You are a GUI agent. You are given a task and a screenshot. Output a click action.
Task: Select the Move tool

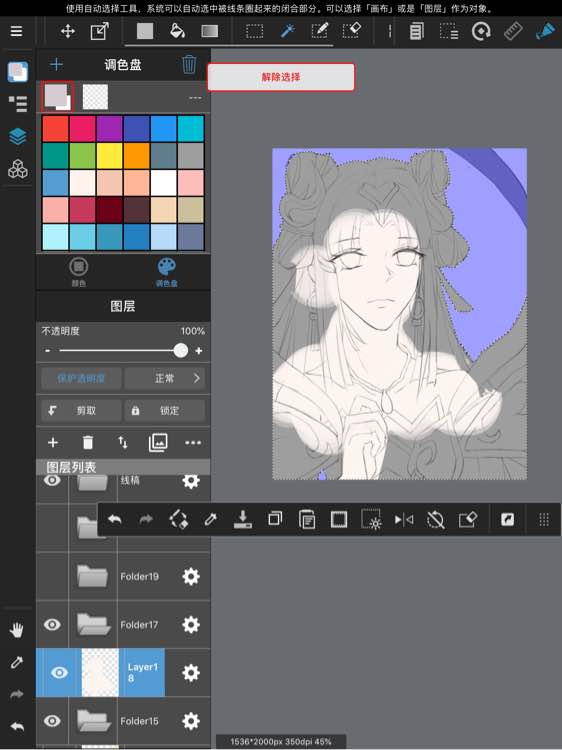(x=68, y=32)
